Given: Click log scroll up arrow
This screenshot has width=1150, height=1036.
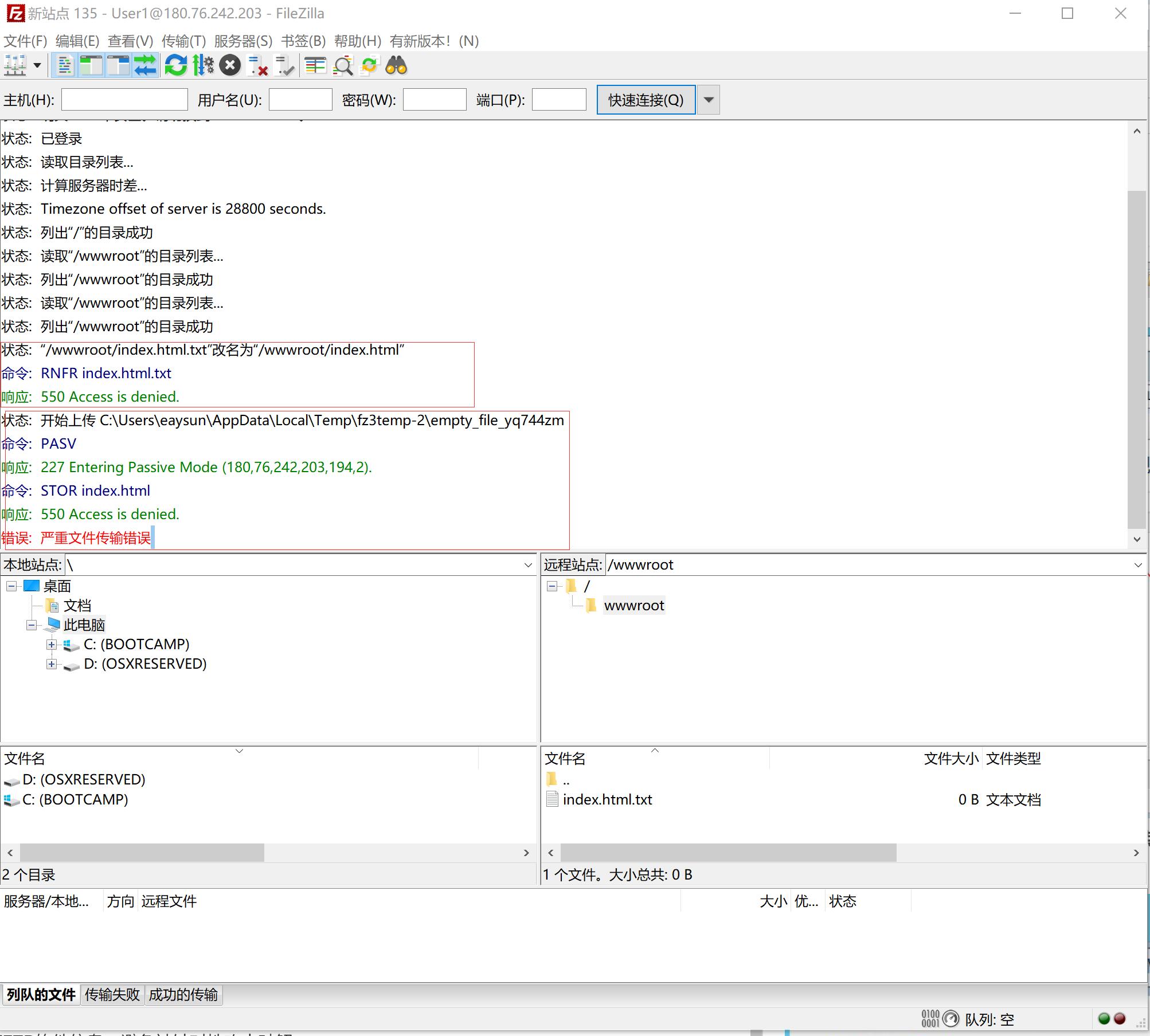Looking at the screenshot, I should click(1137, 131).
